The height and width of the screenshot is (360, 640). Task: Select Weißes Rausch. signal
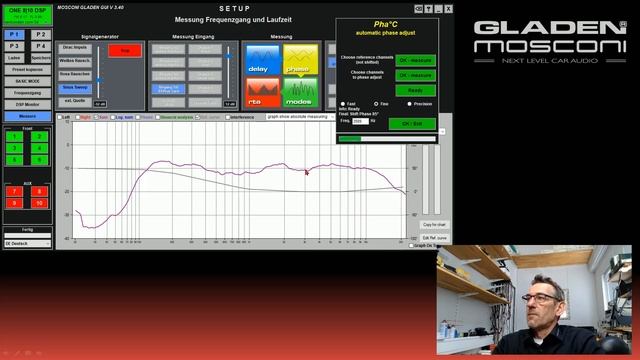75,62
